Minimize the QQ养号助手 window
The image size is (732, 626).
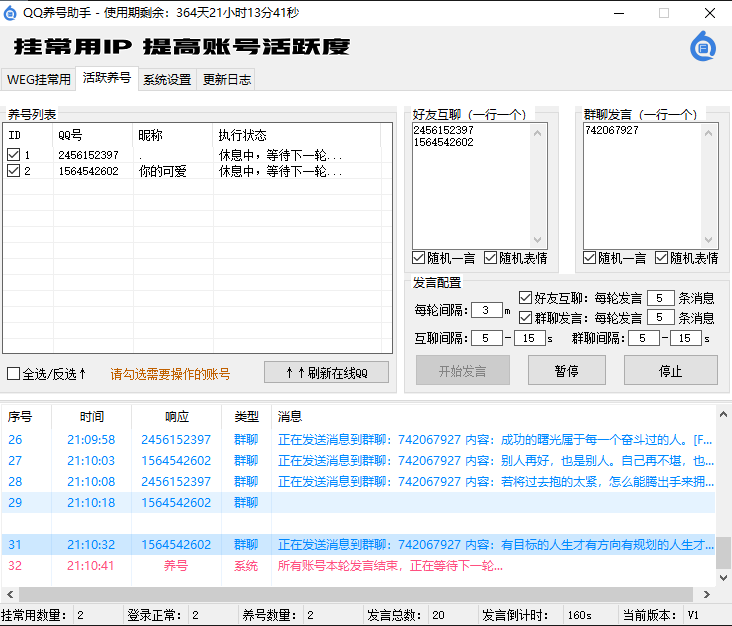tap(619, 13)
